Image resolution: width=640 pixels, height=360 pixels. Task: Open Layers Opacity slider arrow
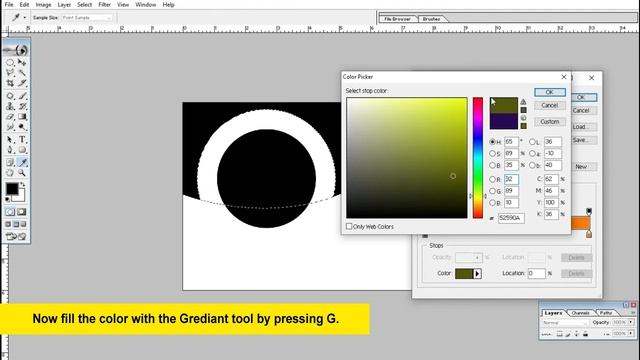click(631, 322)
